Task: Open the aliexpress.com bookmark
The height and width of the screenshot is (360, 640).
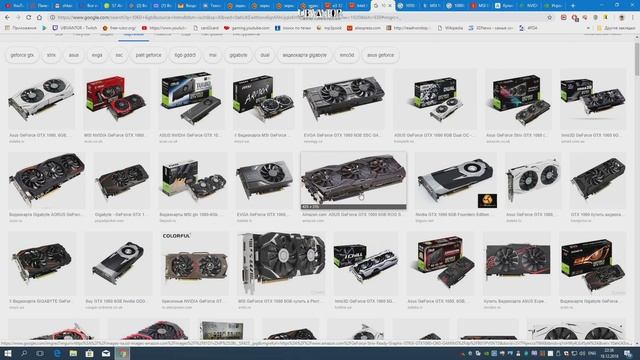Action: (364, 28)
